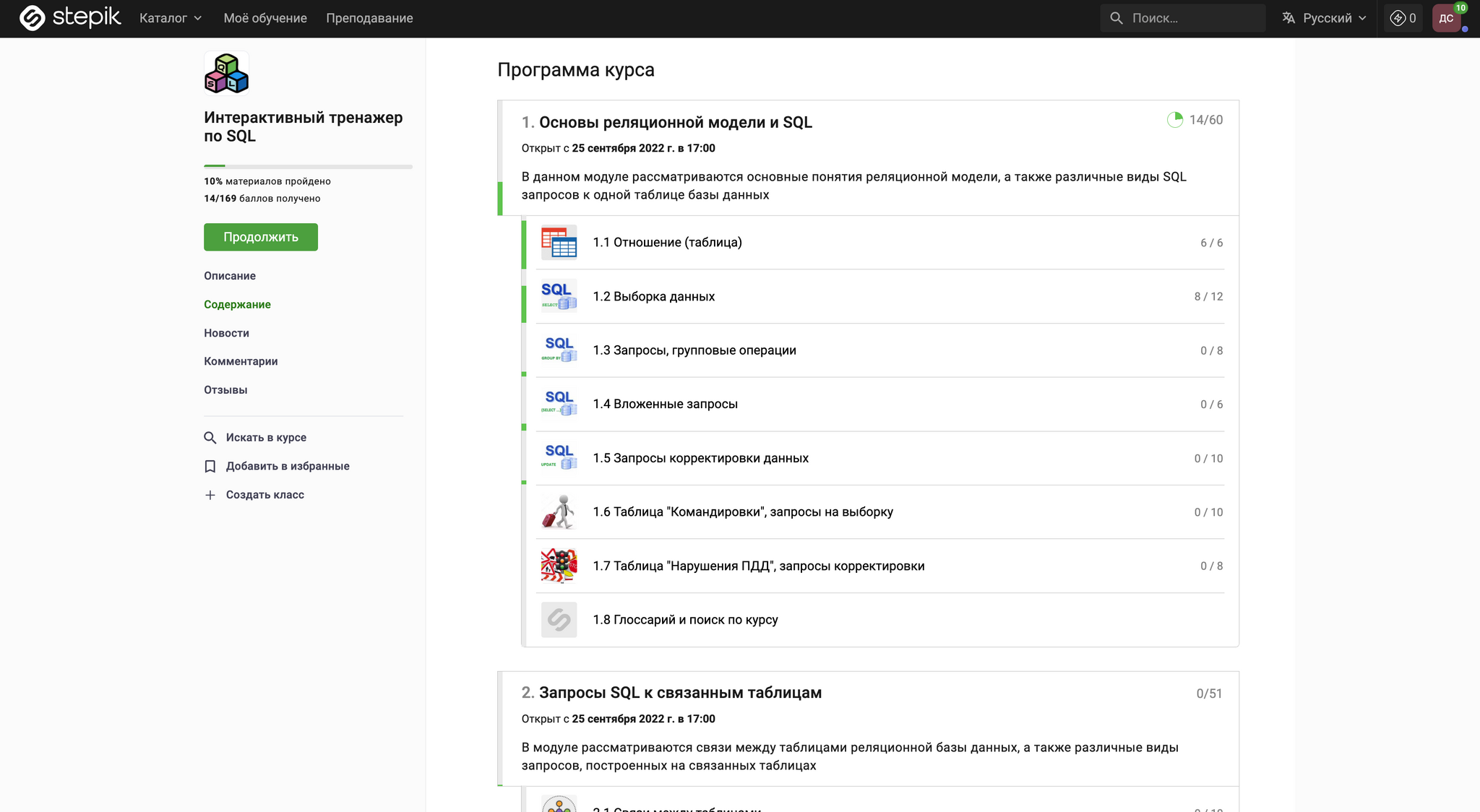Open the ДС user avatar menu
1480x812 pixels.
[x=1447, y=18]
